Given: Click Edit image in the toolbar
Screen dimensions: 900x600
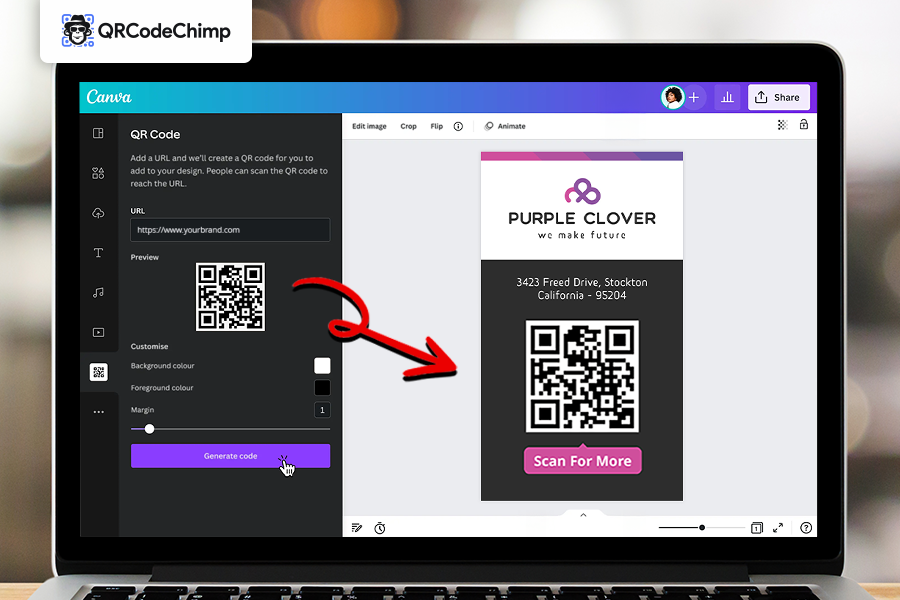Looking at the screenshot, I should click(369, 127).
